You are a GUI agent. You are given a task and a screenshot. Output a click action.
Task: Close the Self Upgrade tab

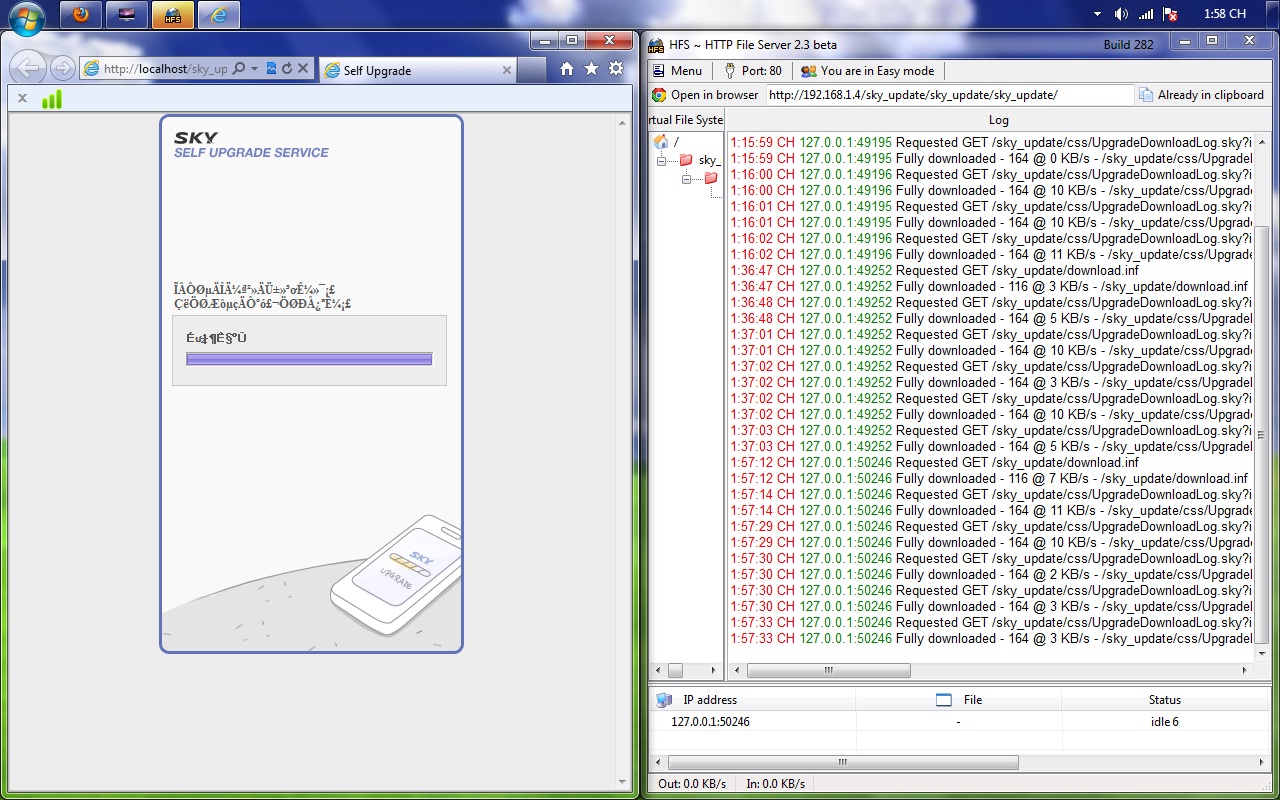pyautogui.click(x=506, y=71)
